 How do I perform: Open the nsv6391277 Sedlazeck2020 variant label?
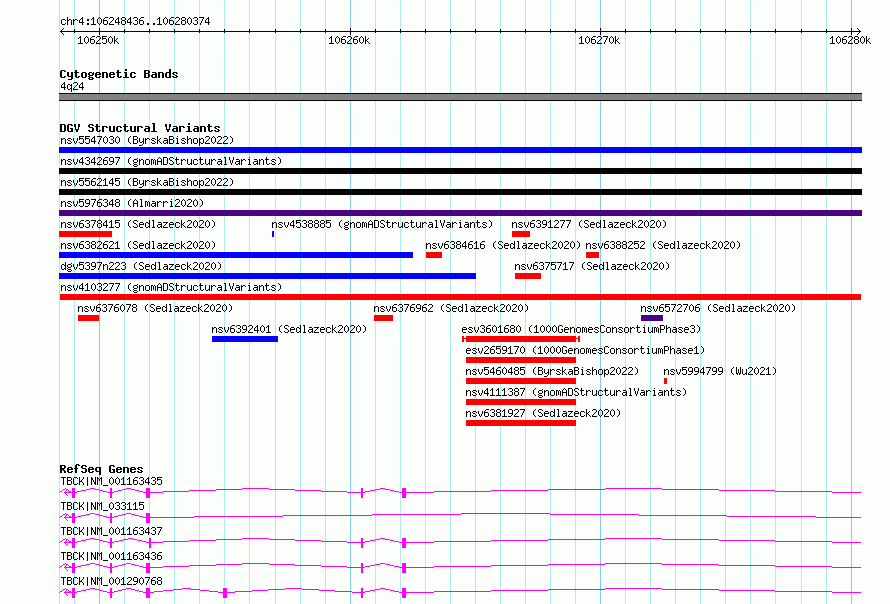[589, 224]
